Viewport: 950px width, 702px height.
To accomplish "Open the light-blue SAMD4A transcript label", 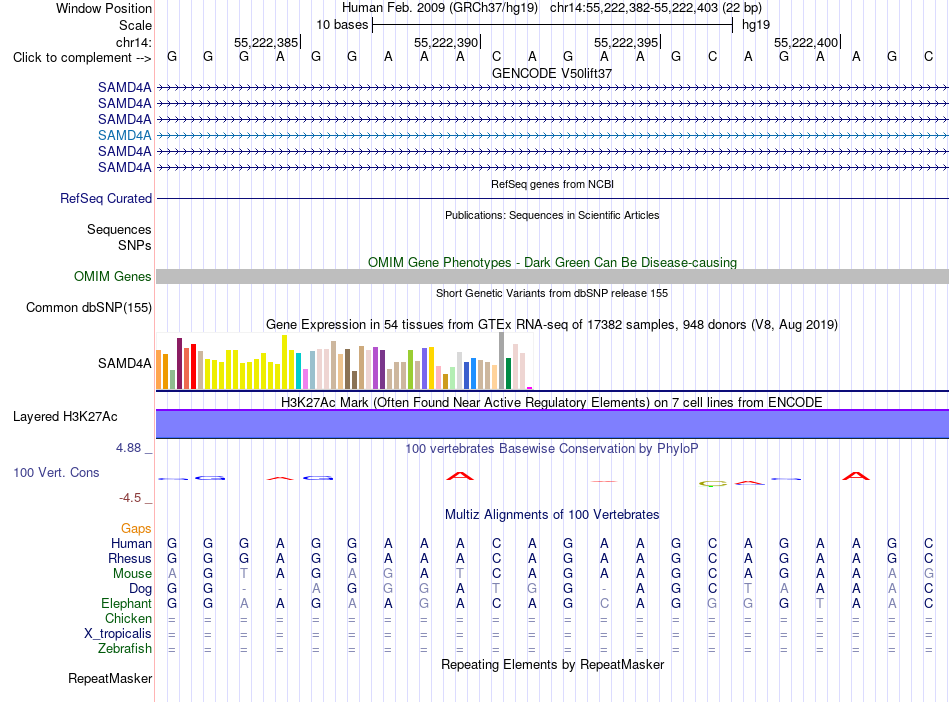I will [x=124, y=135].
